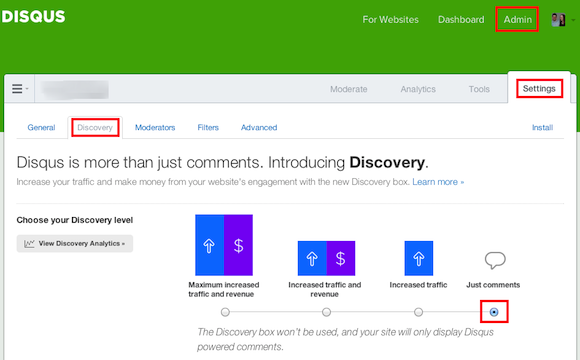
Task: Select Just comments radio button
Action: [494, 312]
